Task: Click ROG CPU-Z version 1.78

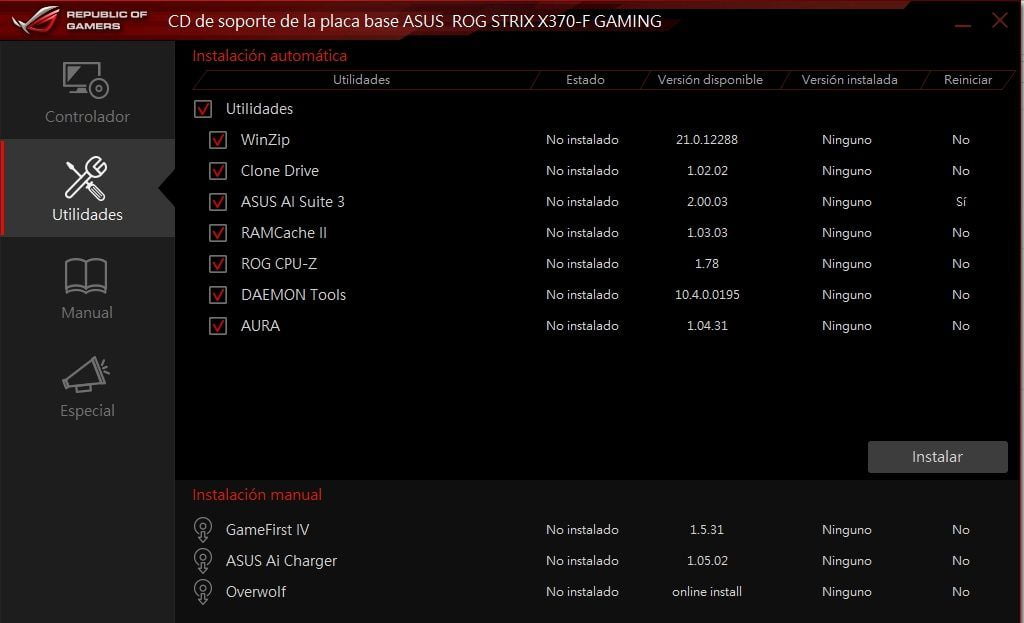Action: coord(707,264)
